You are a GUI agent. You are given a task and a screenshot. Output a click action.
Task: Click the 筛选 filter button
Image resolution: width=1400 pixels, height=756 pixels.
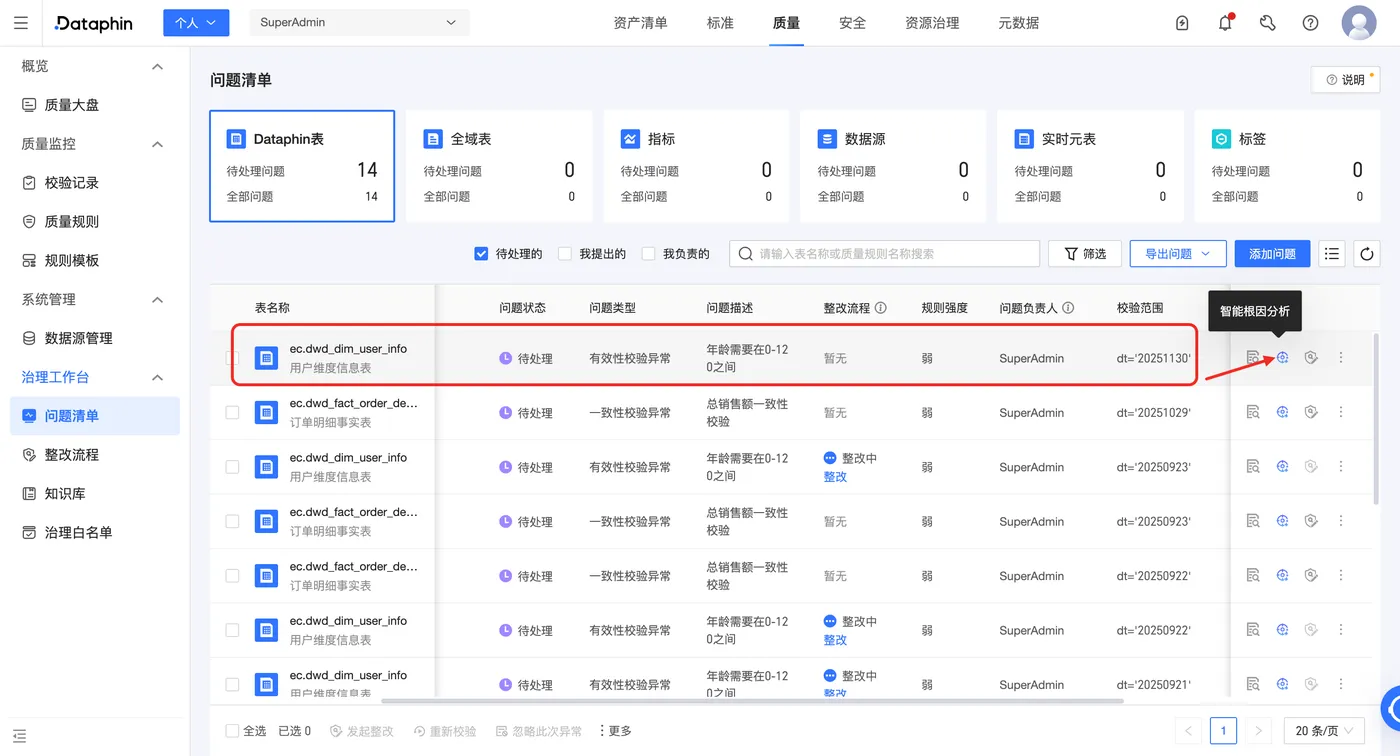[x=1085, y=254]
